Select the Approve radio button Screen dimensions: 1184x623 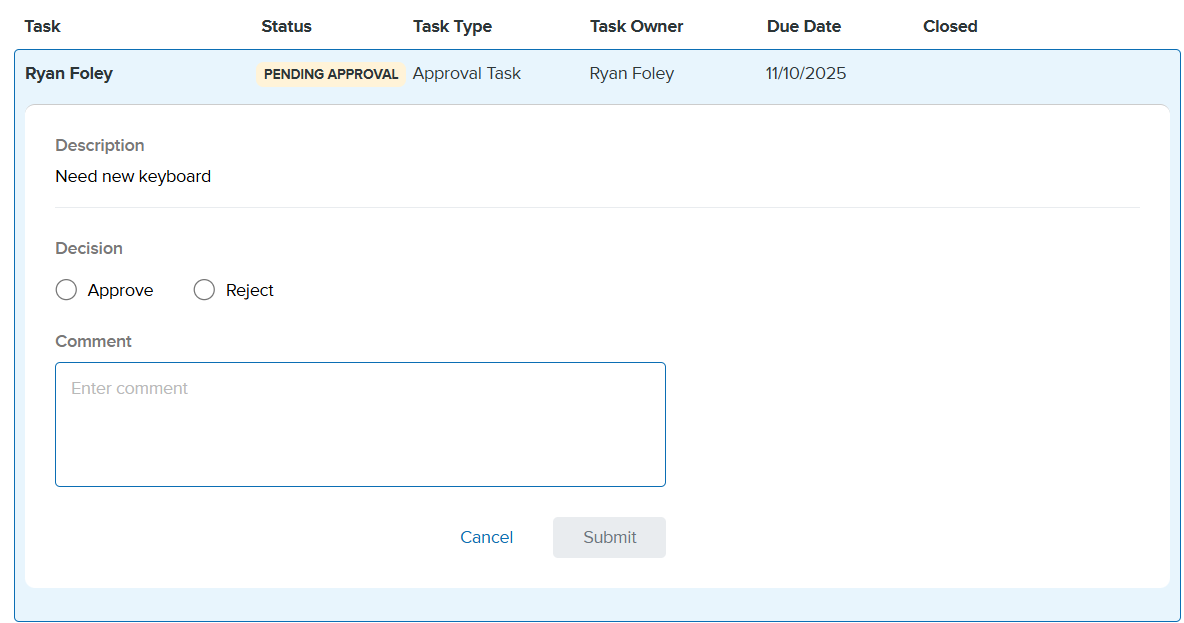coord(67,290)
